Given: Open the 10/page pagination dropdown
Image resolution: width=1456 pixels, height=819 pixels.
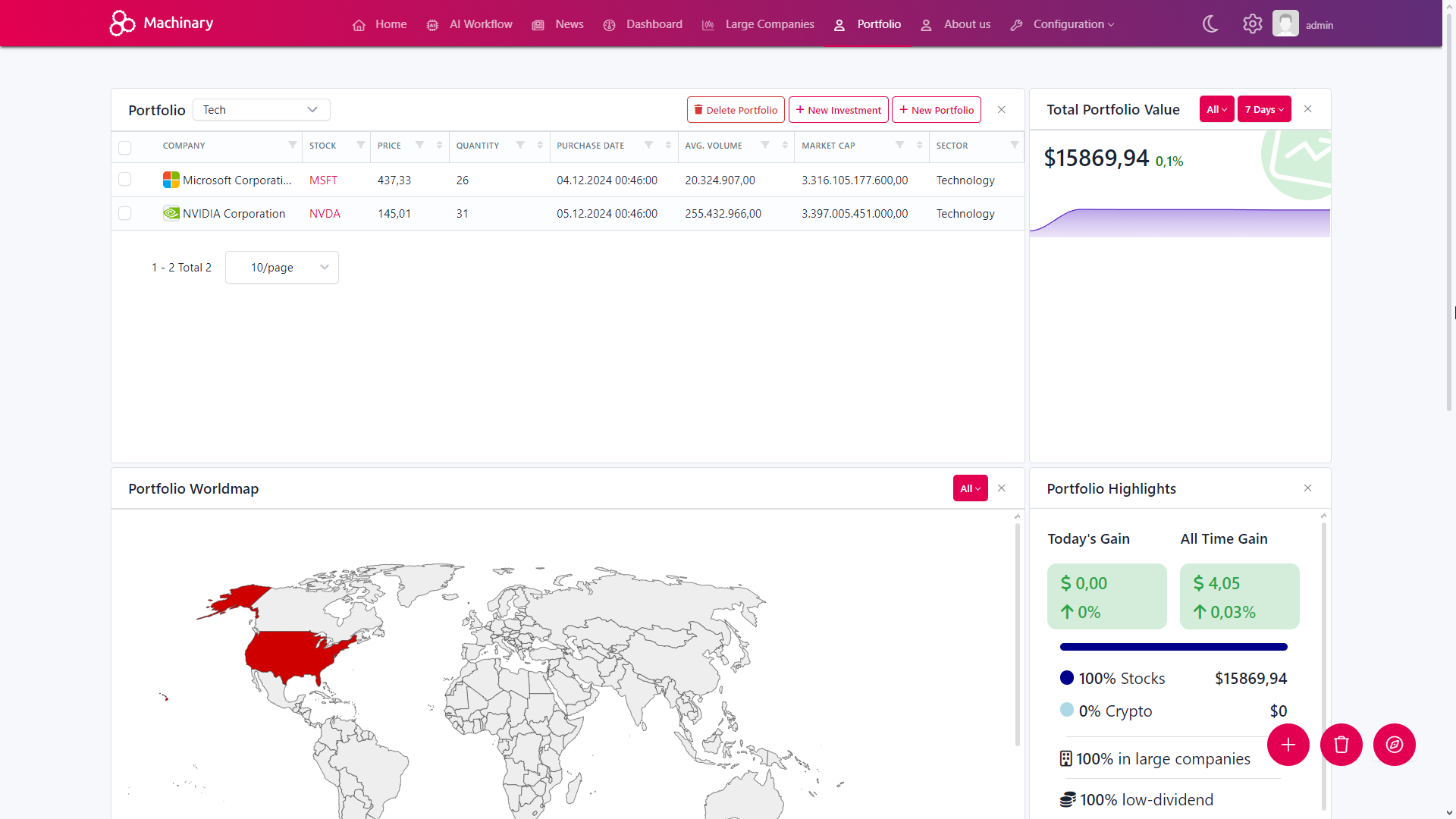Looking at the screenshot, I should (281, 268).
